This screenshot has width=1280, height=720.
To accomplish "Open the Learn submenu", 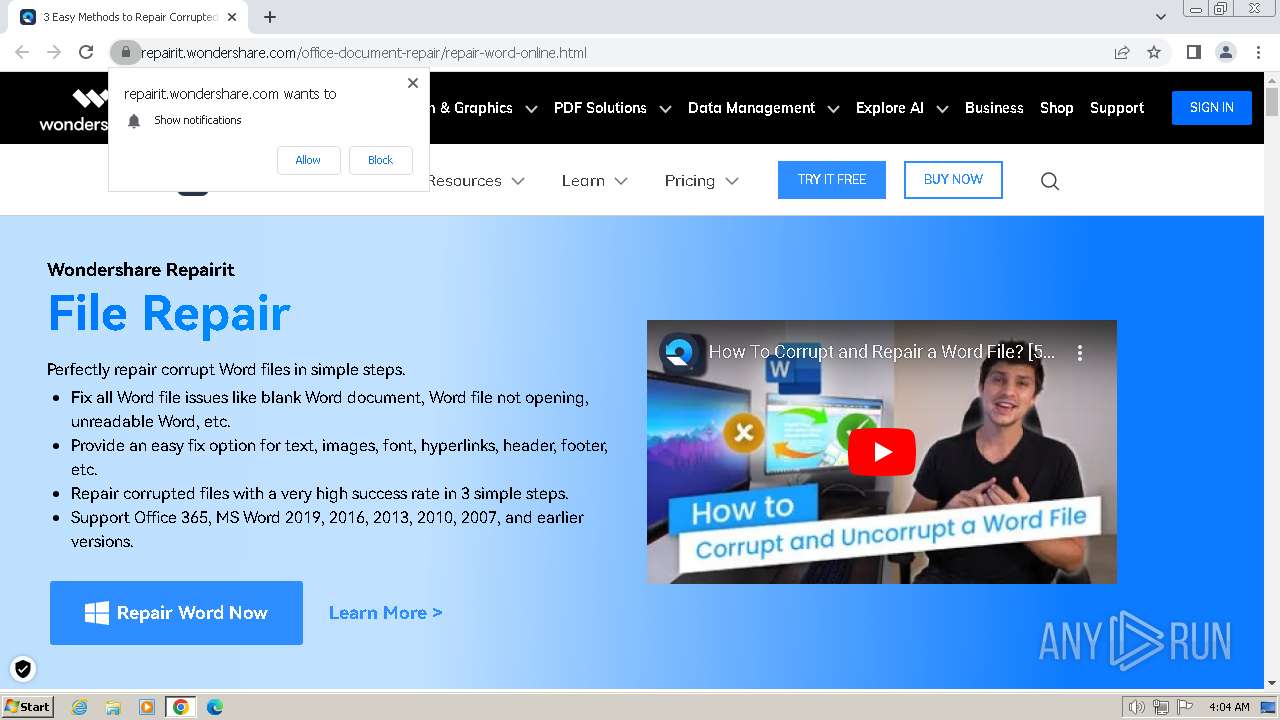I will pyautogui.click(x=583, y=181).
